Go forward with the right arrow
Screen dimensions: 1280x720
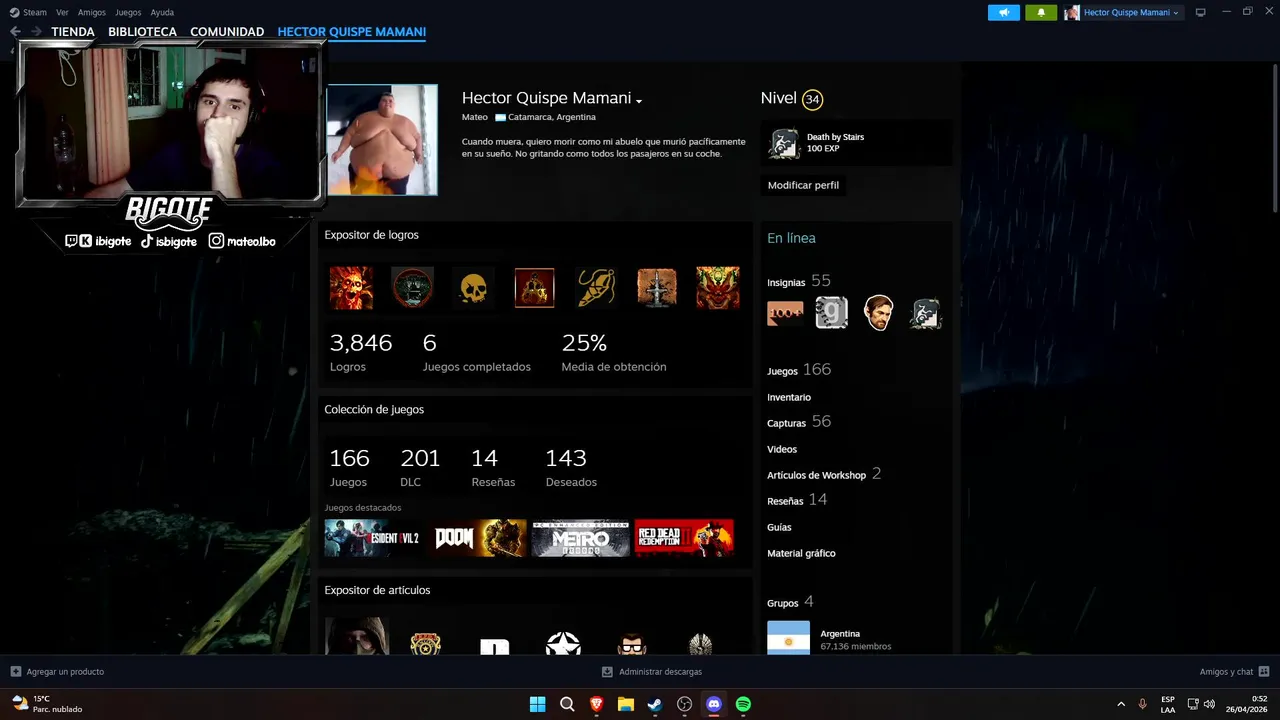(x=36, y=32)
